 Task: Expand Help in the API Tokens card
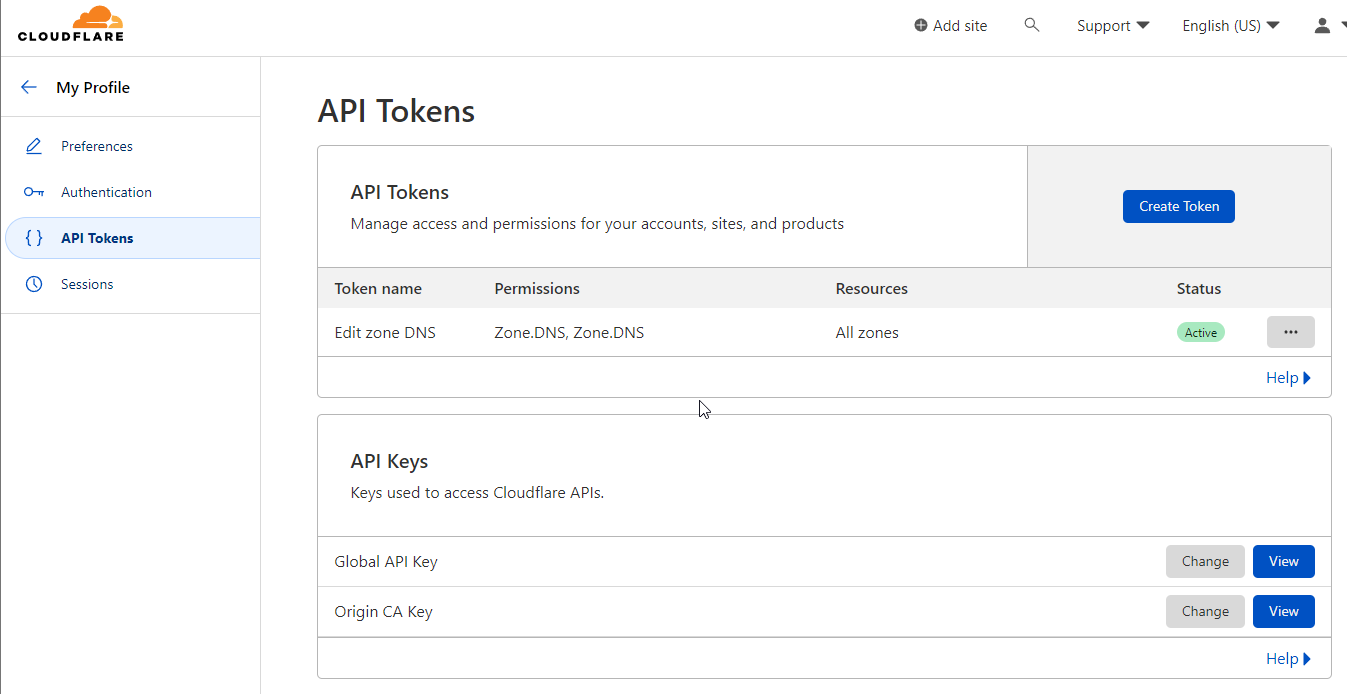tap(1288, 378)
